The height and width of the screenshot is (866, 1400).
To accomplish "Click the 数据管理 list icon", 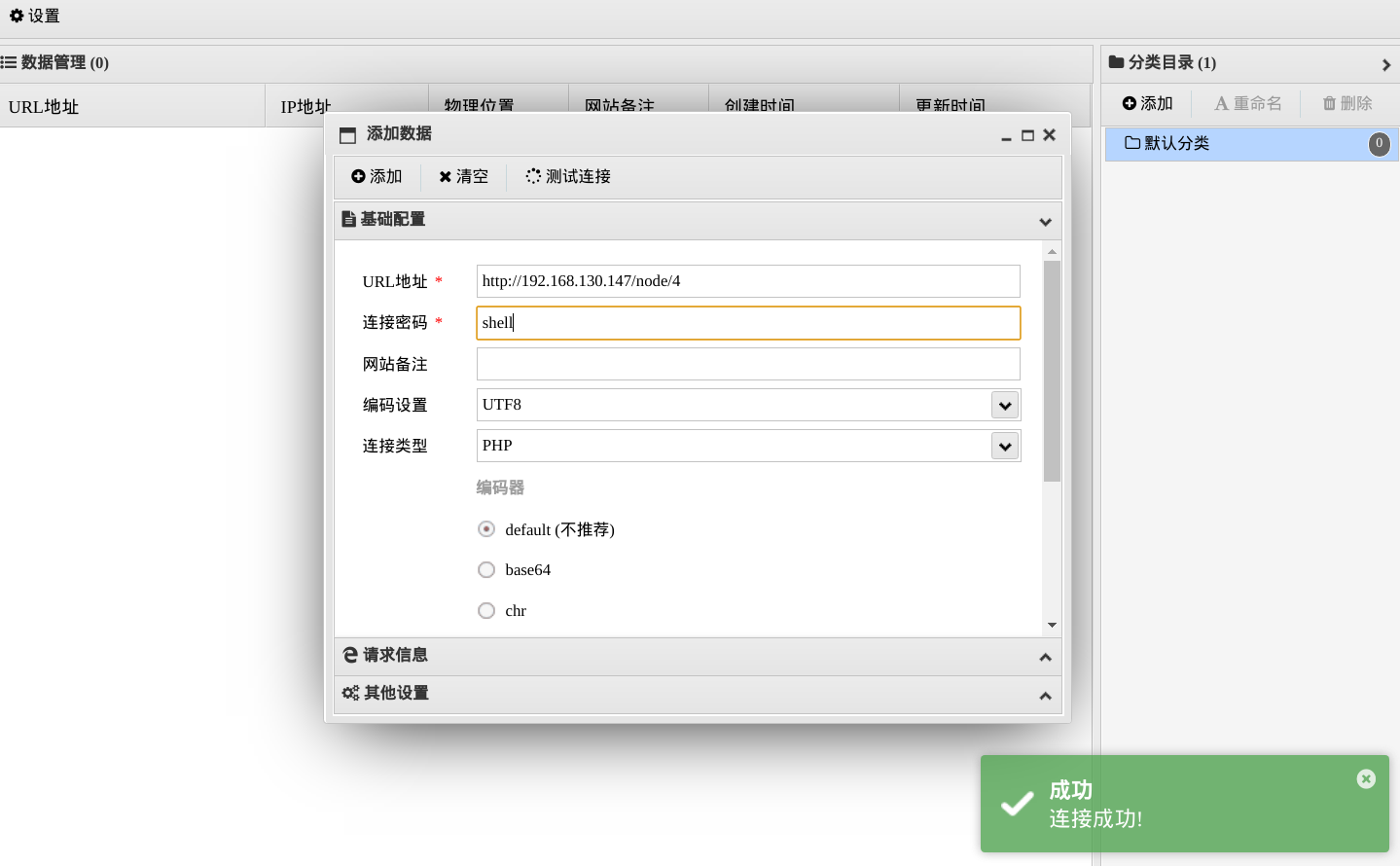I will 9,62.
